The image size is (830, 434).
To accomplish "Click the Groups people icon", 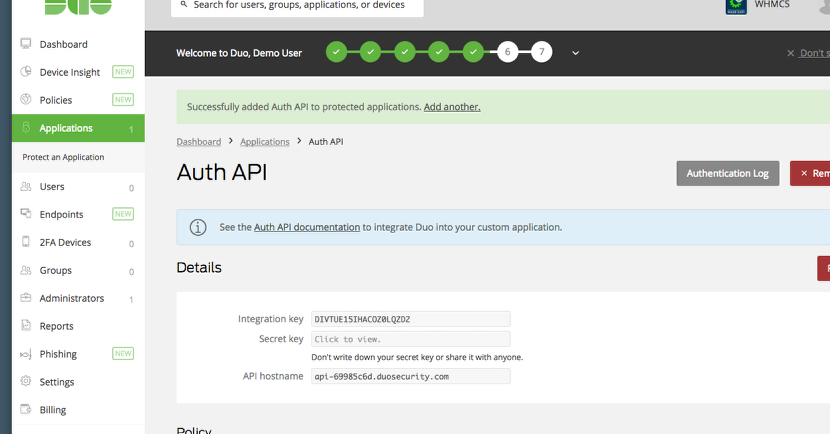I will coord(25,270).
